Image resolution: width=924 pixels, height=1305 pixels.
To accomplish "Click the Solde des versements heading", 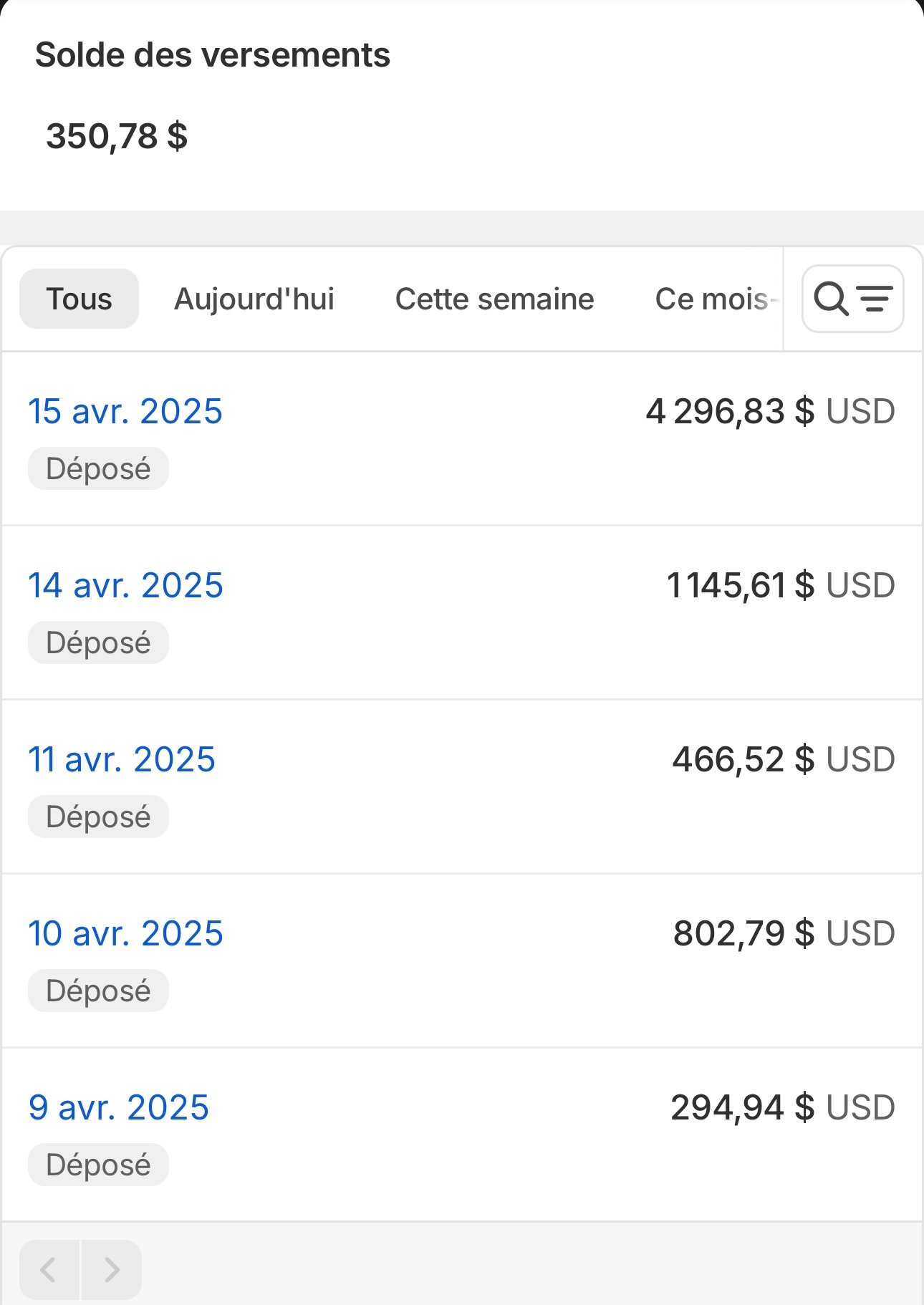I will click(x=213, y=55).
